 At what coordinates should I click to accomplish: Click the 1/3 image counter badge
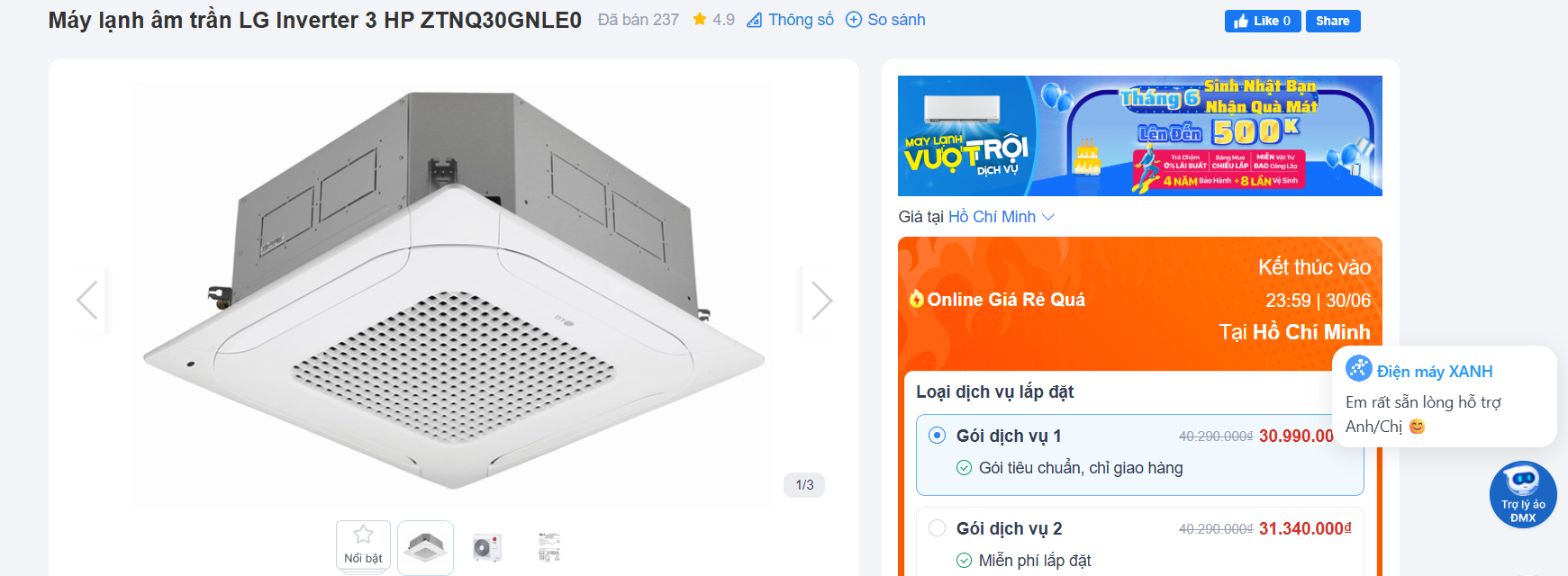(x=804, y=485)
